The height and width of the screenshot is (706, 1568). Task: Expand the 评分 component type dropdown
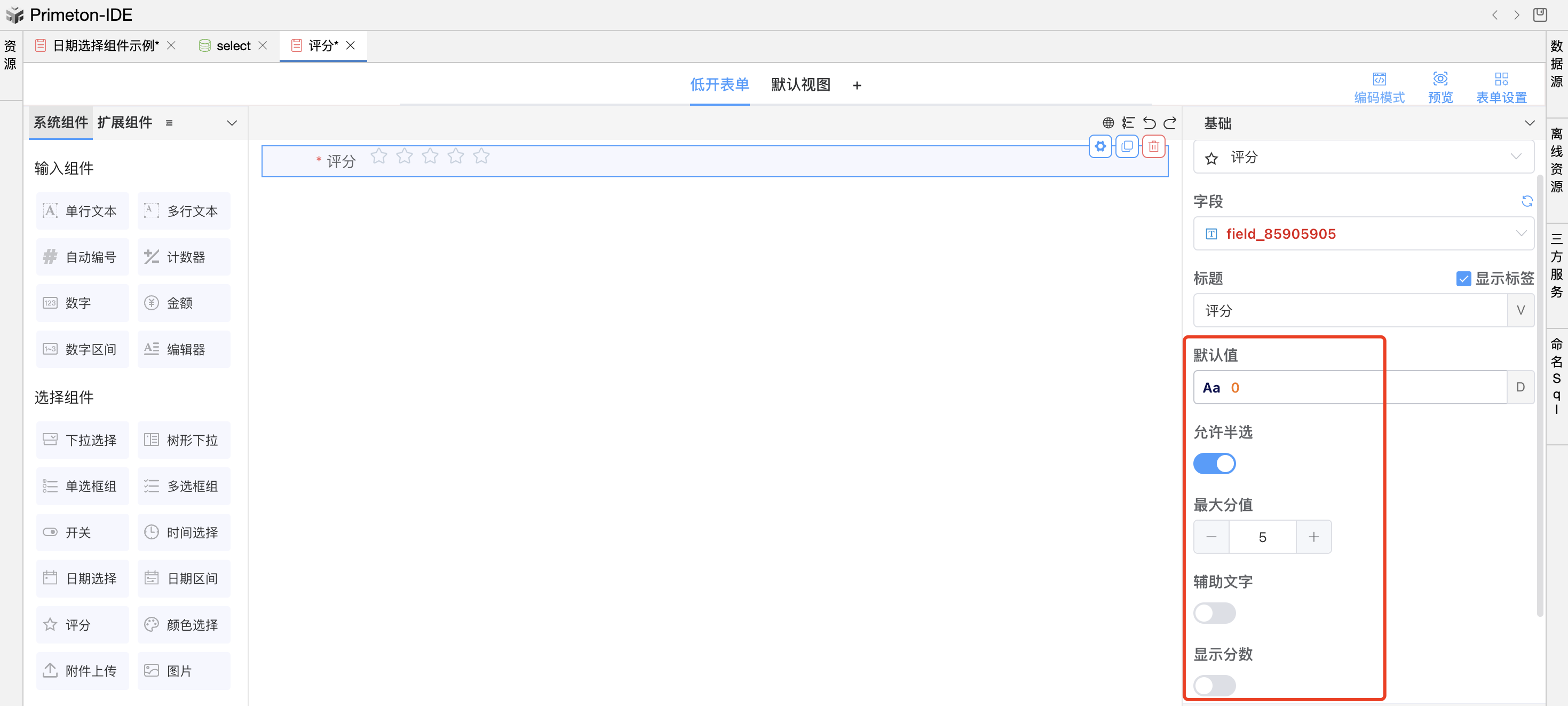tap(1363, 158)
